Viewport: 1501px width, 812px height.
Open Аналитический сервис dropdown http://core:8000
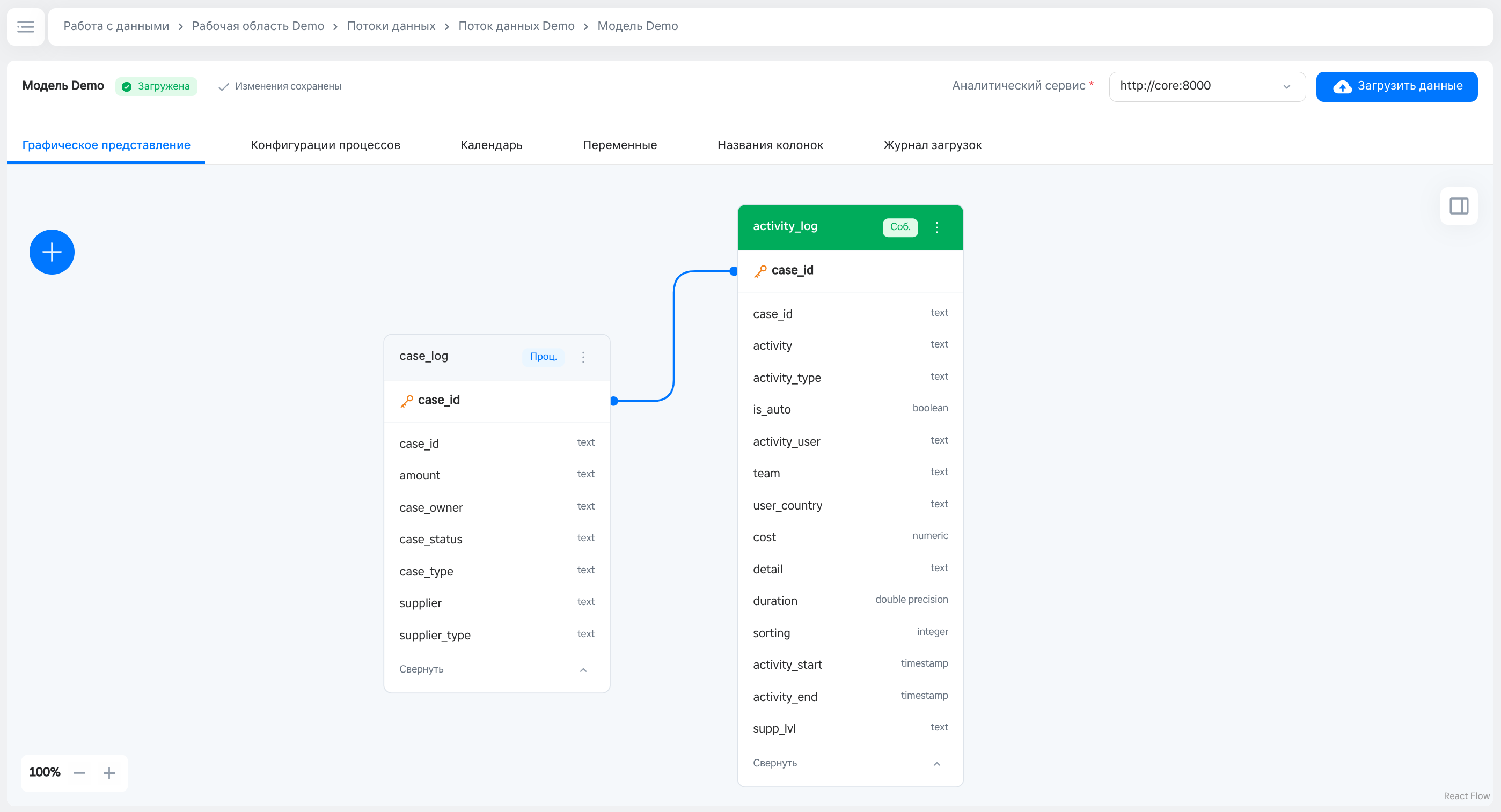tap(1207, 86)
